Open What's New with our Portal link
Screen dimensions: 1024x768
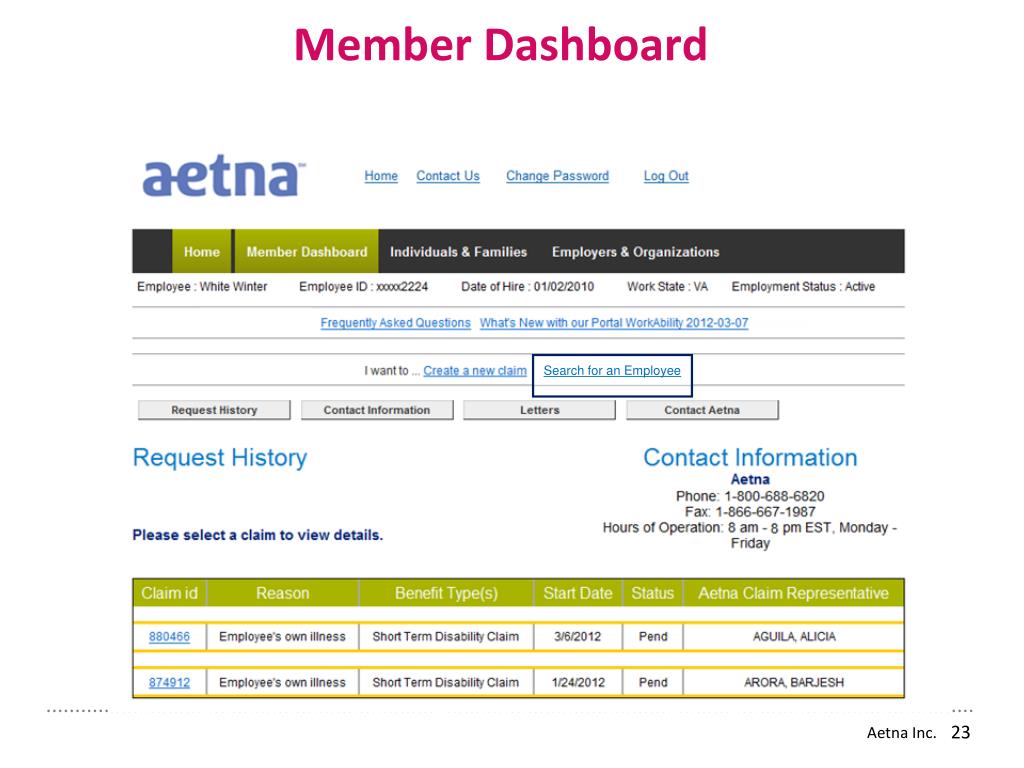pyautogui.click(x=614, y=323)
